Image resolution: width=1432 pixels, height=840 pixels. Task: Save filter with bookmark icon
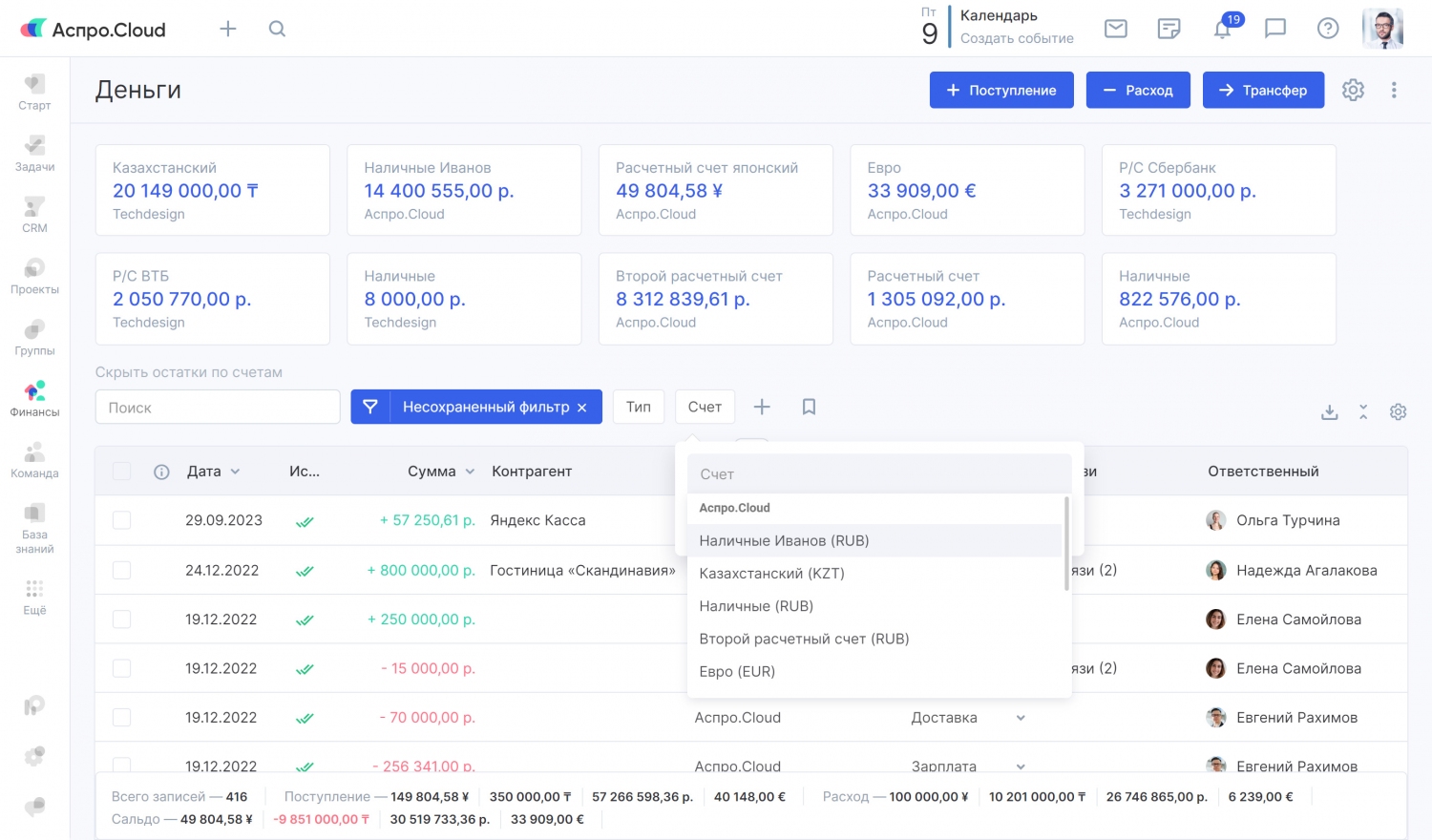tap(809, 408)
